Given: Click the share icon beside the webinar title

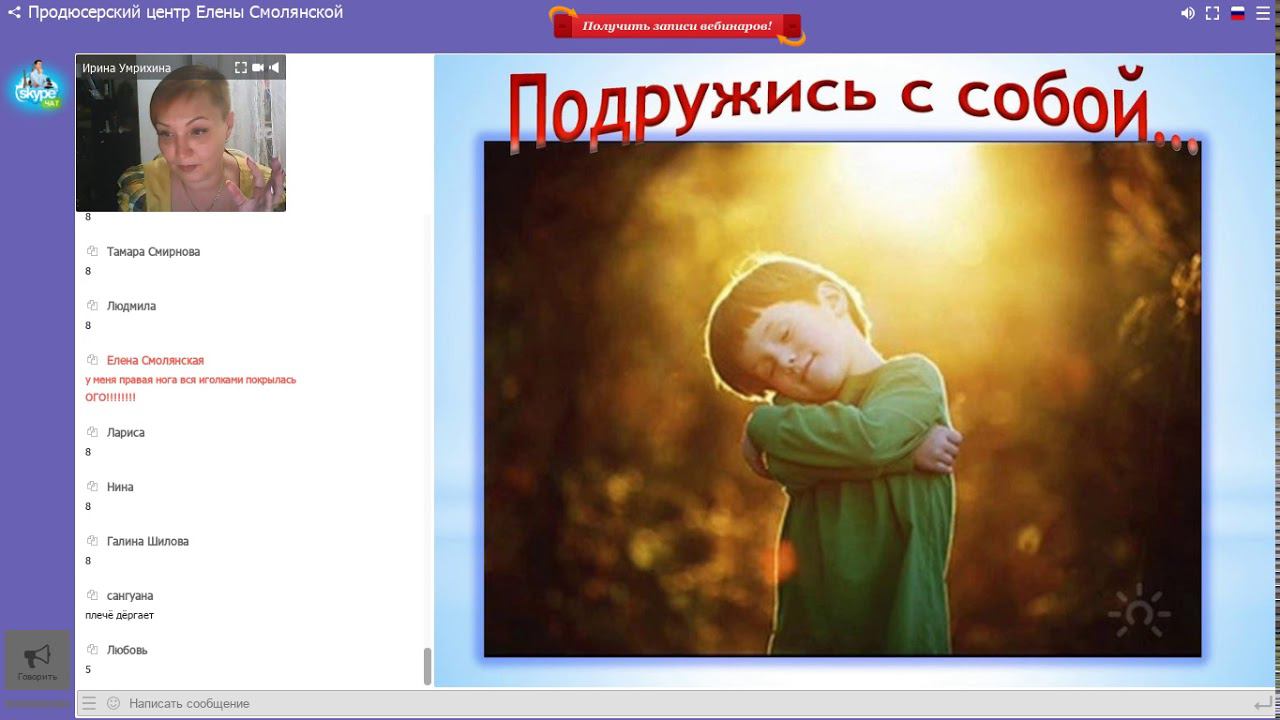Looking at the screenshot, I should point(14,13).
